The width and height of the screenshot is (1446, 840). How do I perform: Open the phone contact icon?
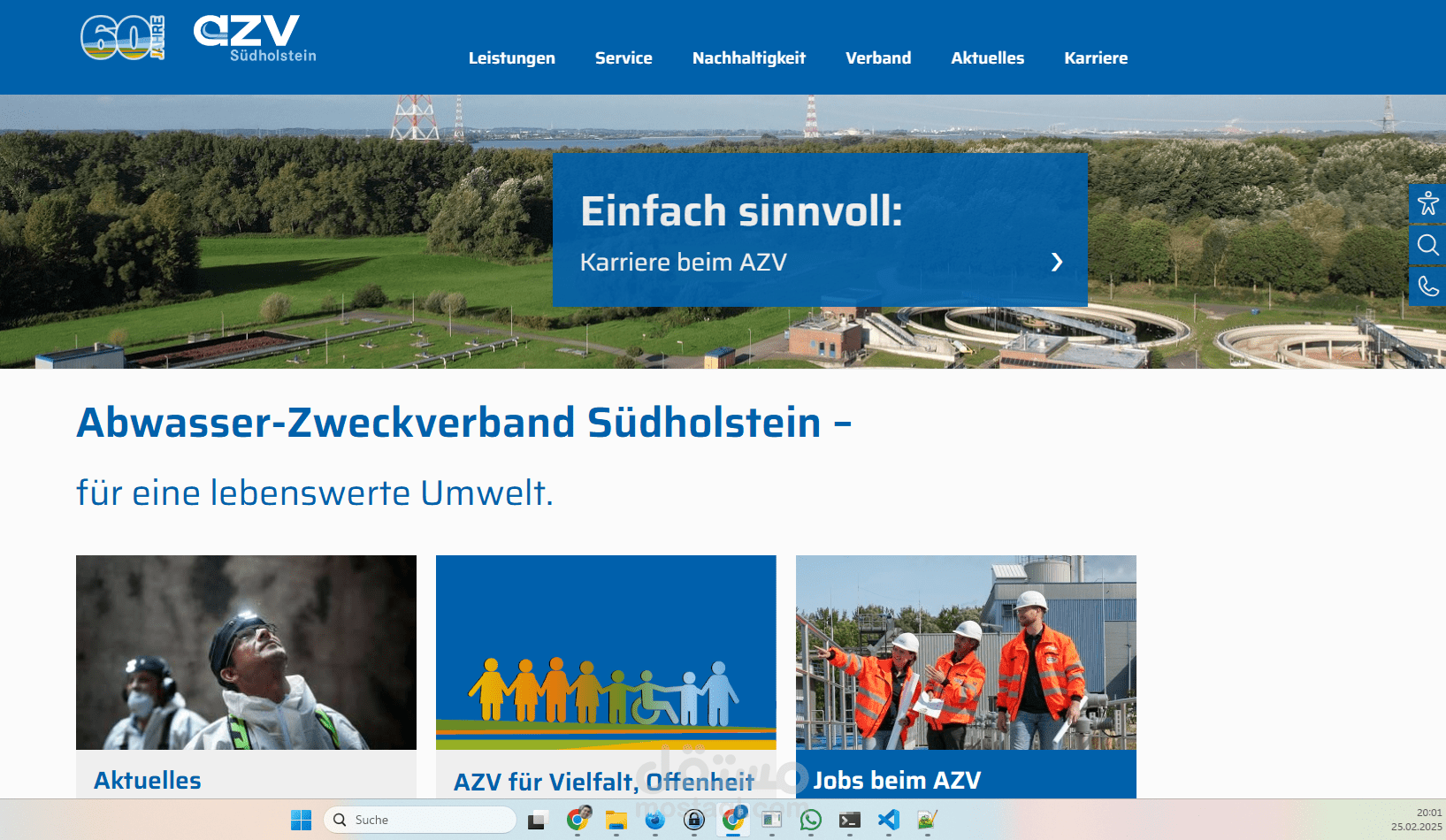click(1427, 286)
